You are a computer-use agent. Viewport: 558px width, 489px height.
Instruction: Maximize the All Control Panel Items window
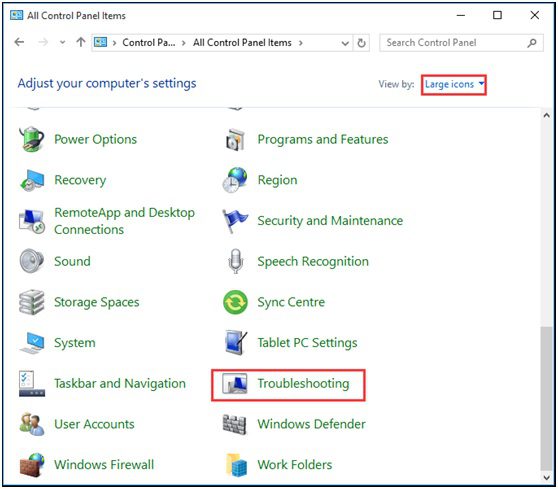497,15
